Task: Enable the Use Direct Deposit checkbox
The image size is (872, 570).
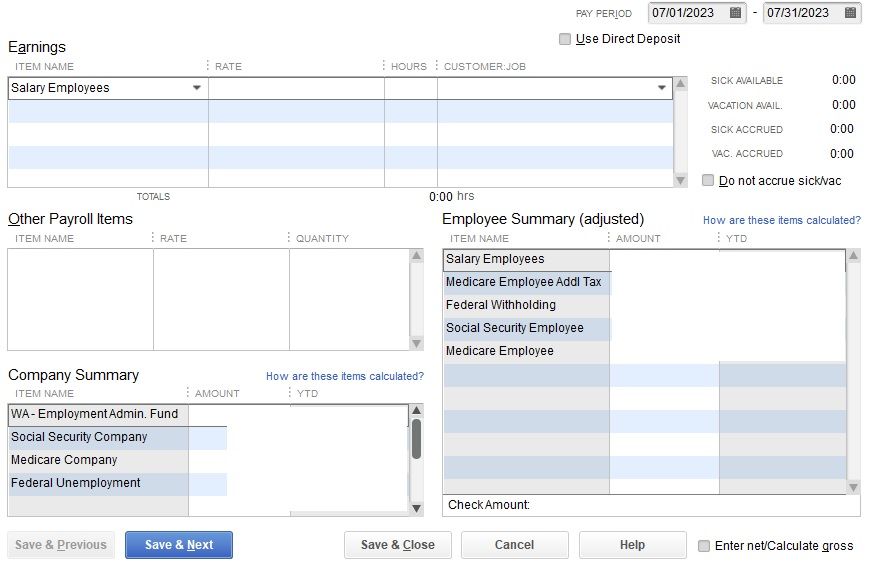Action: coord(566,39)
